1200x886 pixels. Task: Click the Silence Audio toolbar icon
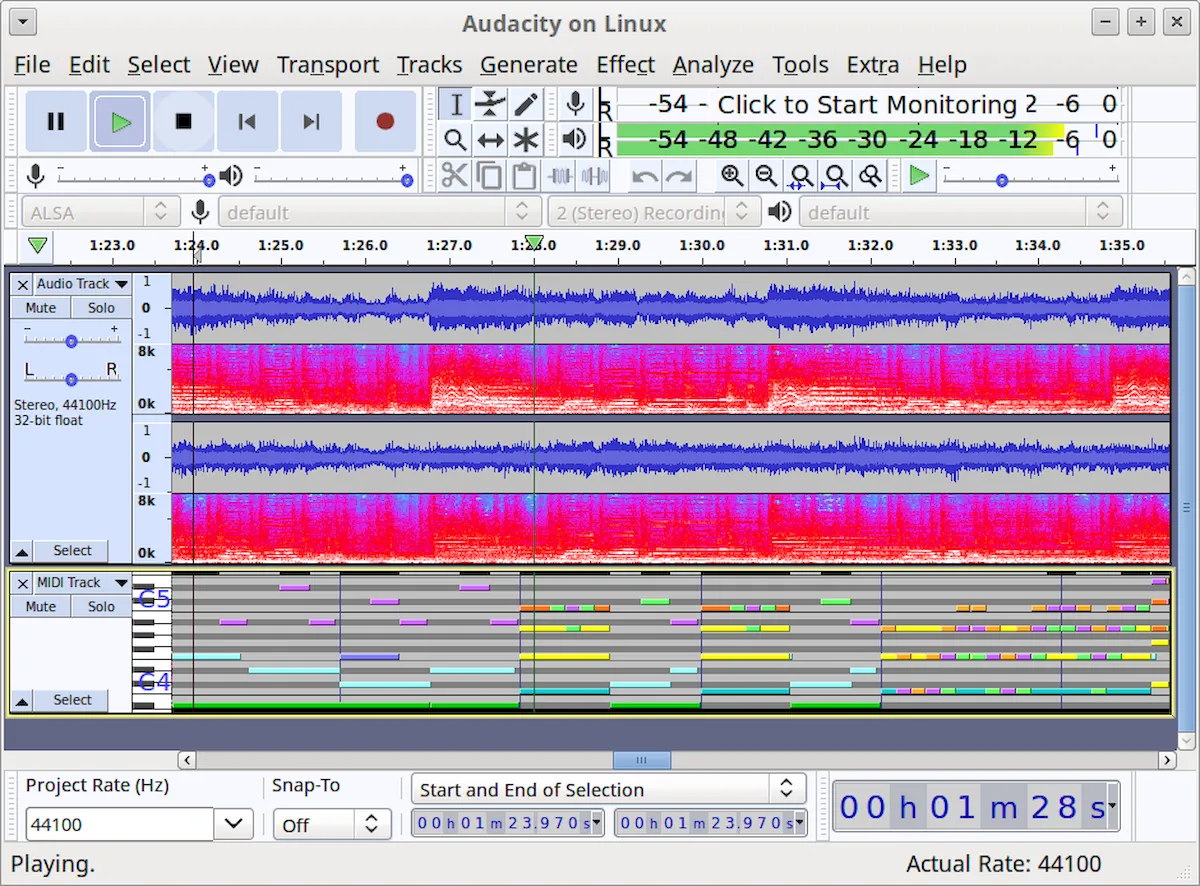tap(595, 176)
